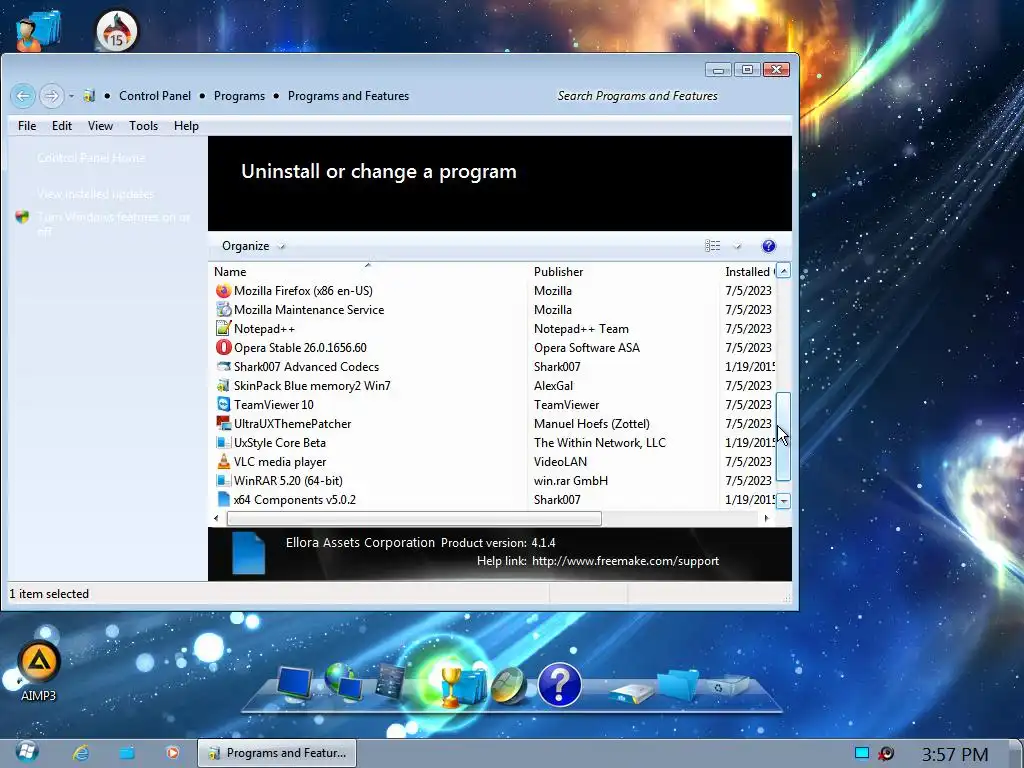This screenshot has height=768, width=1024.
Task: Click the scroll down arrow of program list
Action: 784,501
